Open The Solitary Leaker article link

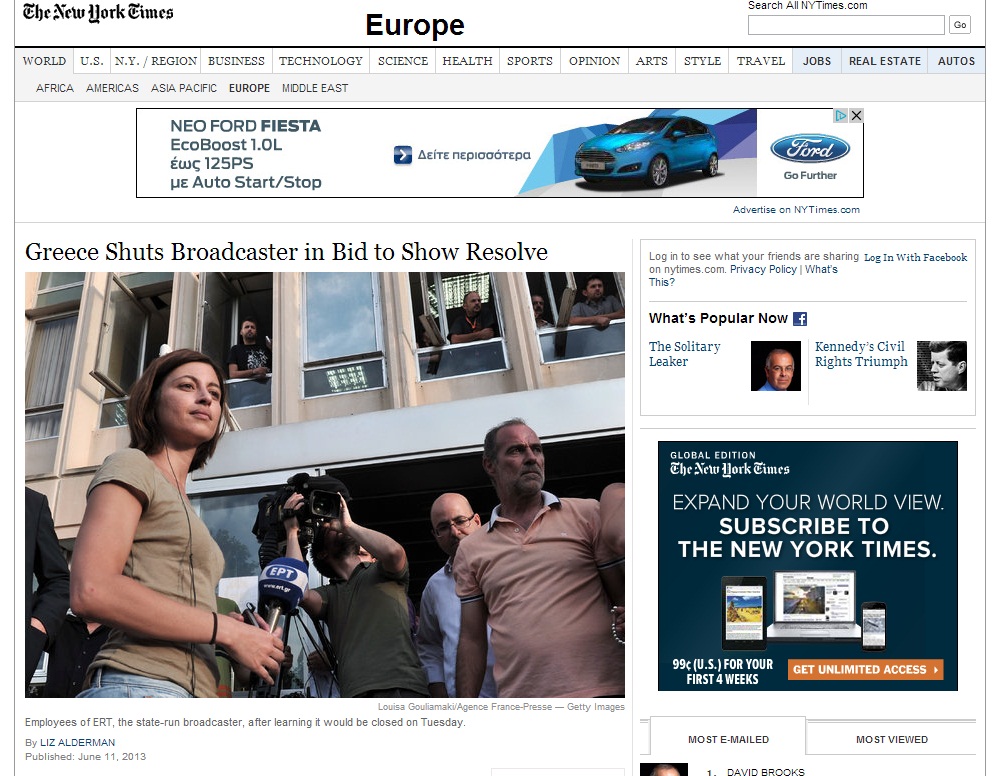[684, 354]
